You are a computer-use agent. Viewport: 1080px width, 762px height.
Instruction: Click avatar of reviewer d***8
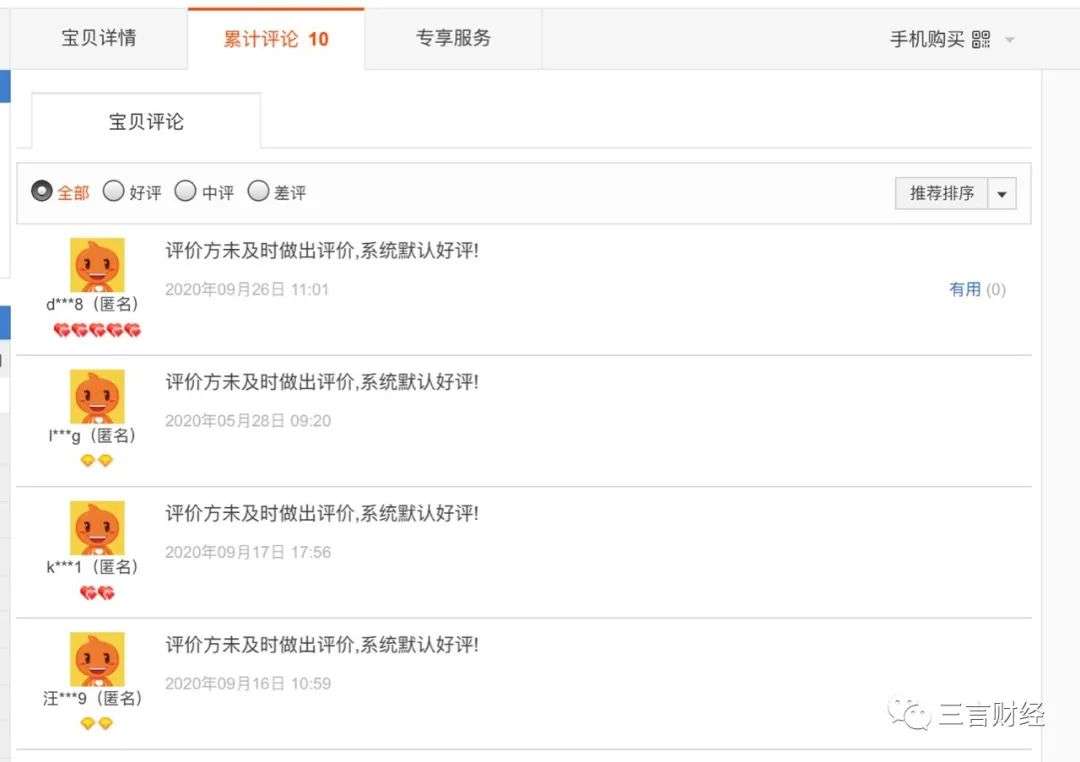pyautogui.click(x=97, y=265)
